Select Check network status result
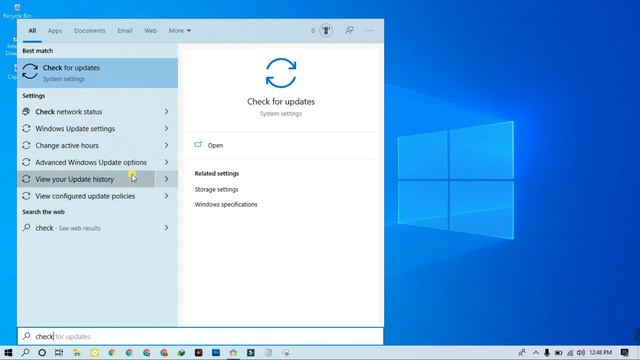Viewport: 640px width, 360px height. coord(86,111)
